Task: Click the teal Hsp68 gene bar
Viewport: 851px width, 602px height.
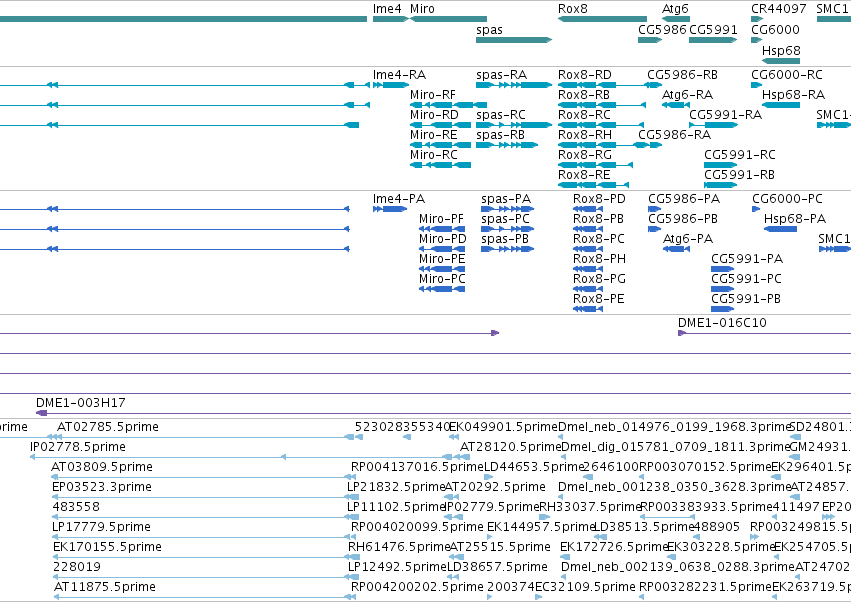Action: click(781, 61)
